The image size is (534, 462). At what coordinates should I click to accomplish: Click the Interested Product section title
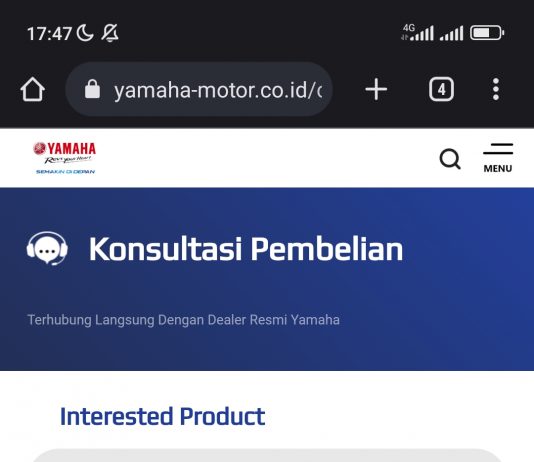[162, 416]
